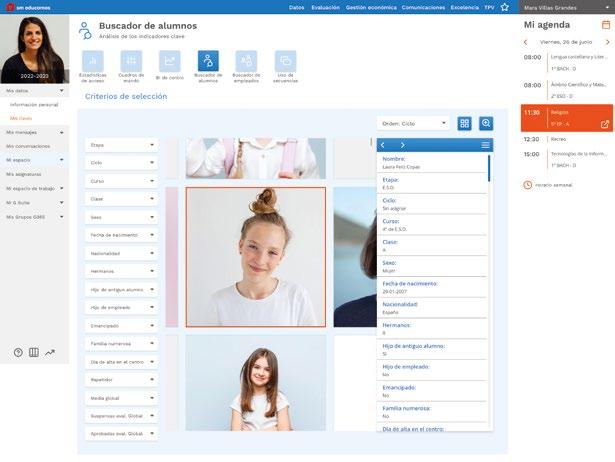Open Uso de secuencias icon
Viewport: 615px width, 462px height.
[285, 61]
